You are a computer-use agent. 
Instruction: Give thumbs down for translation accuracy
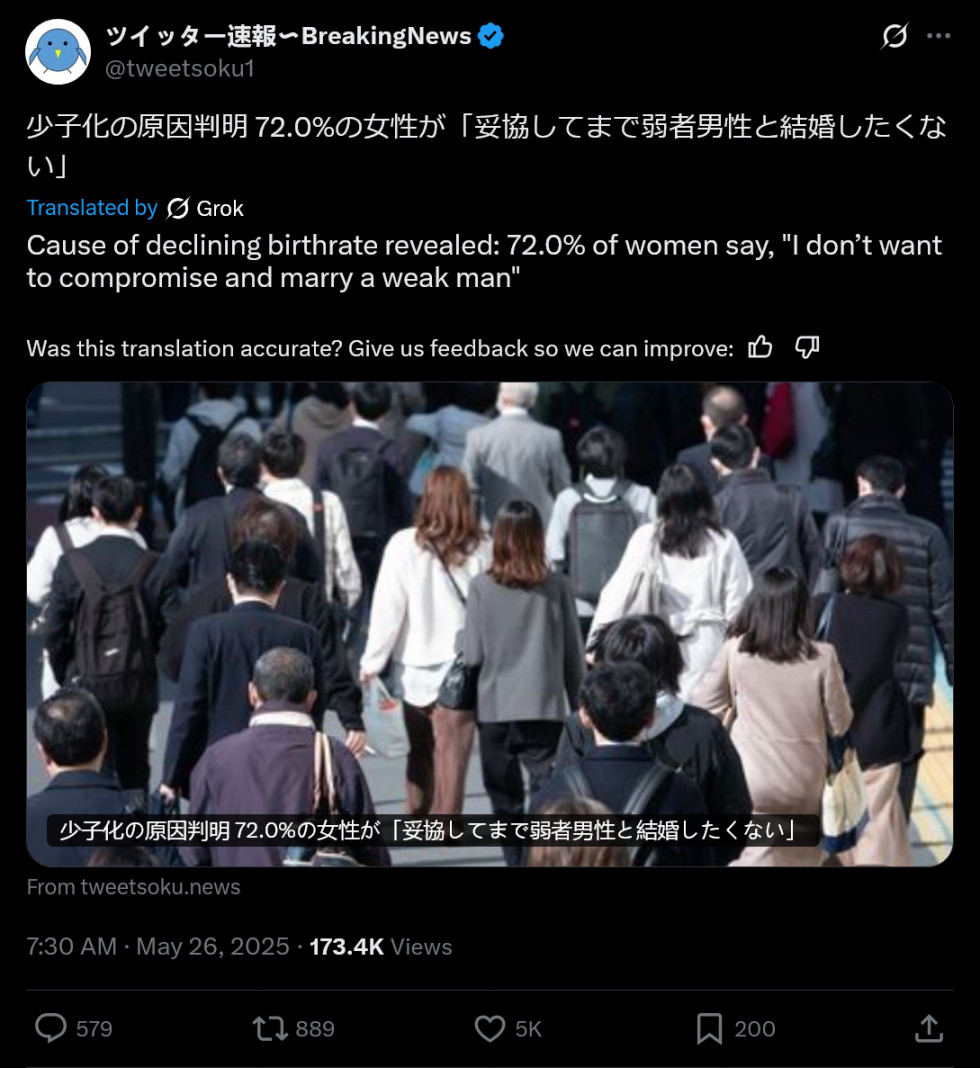tap(807, 347)
